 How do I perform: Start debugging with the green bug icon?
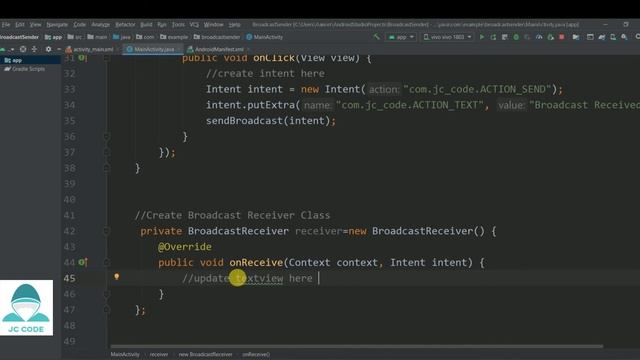click(516, 37)
